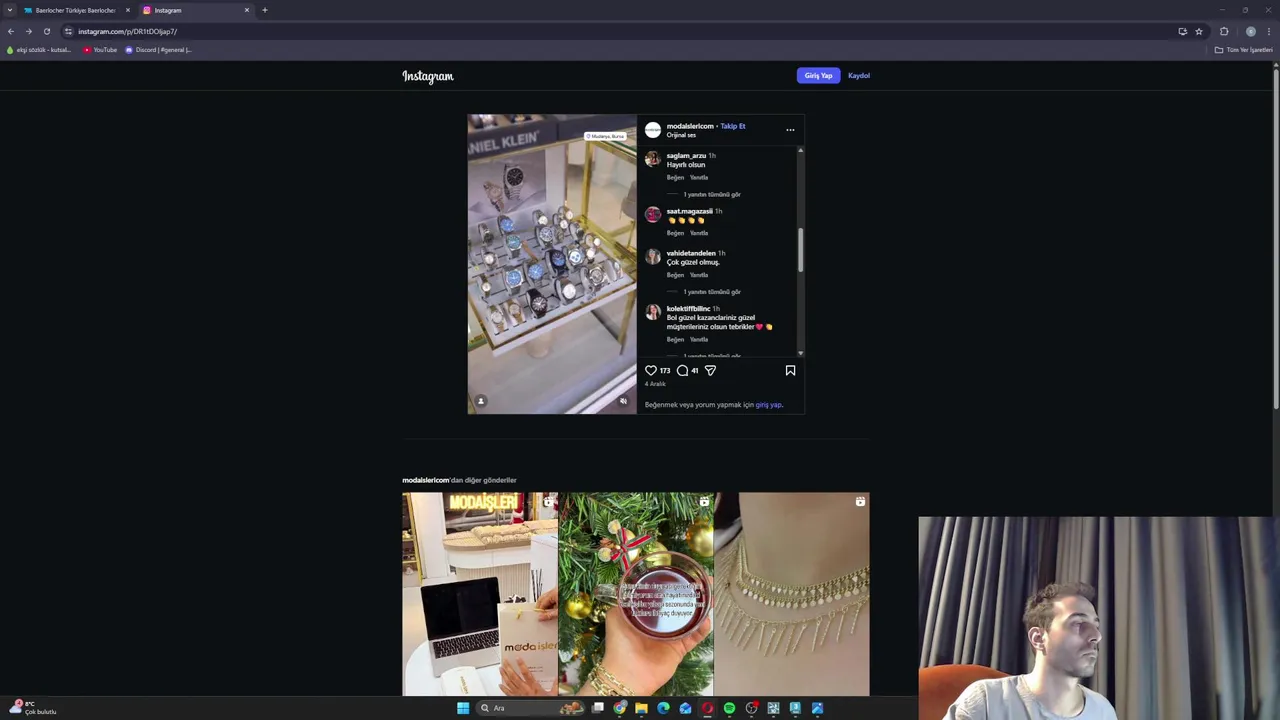
Task: Open the YouTube bookmark
Action: coord(100,50)
